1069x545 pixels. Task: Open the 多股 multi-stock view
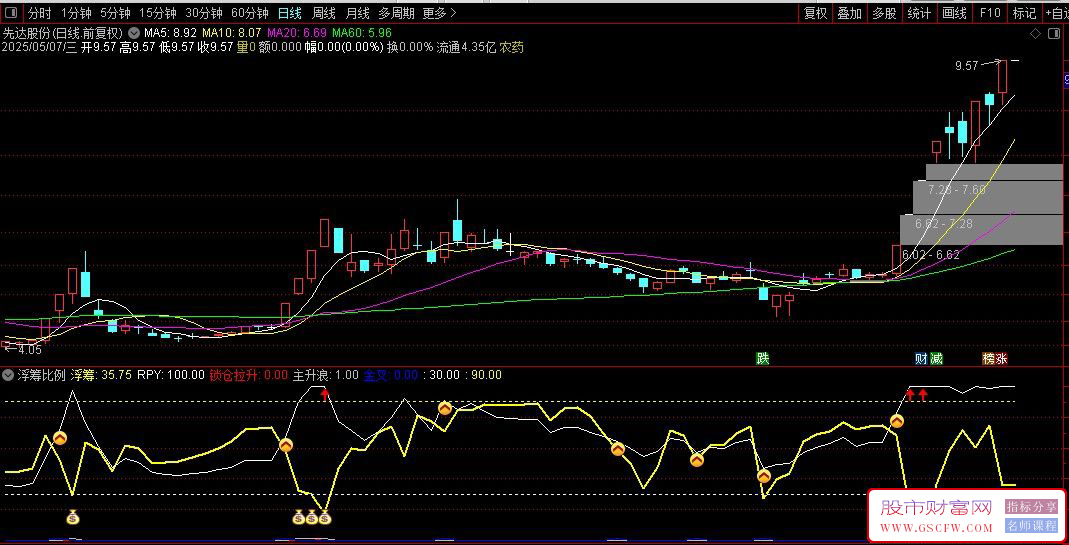click(x=884, y=12)
